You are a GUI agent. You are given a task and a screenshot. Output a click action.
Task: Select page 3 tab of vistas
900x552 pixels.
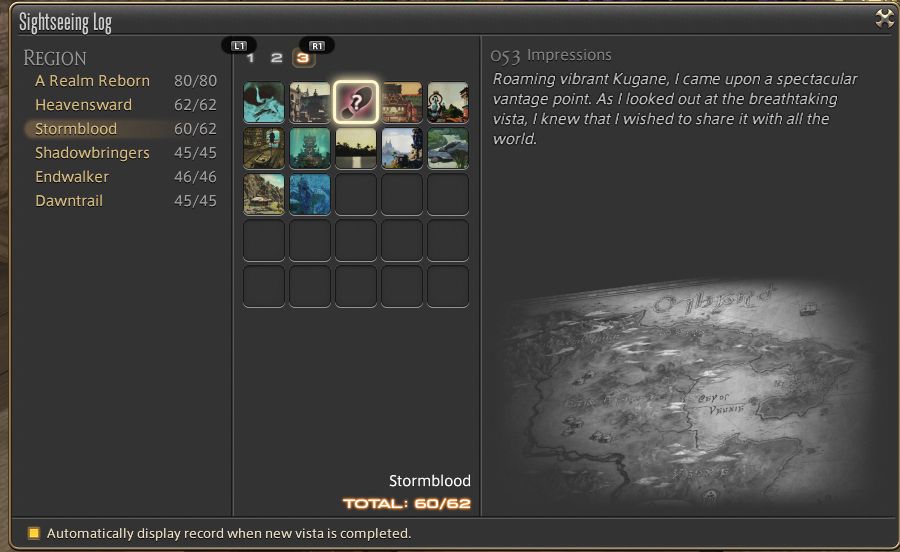(304, 57)
